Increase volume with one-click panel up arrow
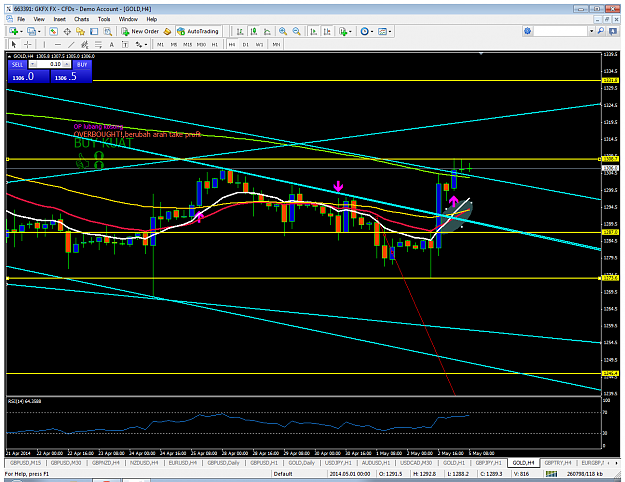Image resolution: width=625 pixels, height=482 pixels. pyautogui.click(x=67, y=64)
